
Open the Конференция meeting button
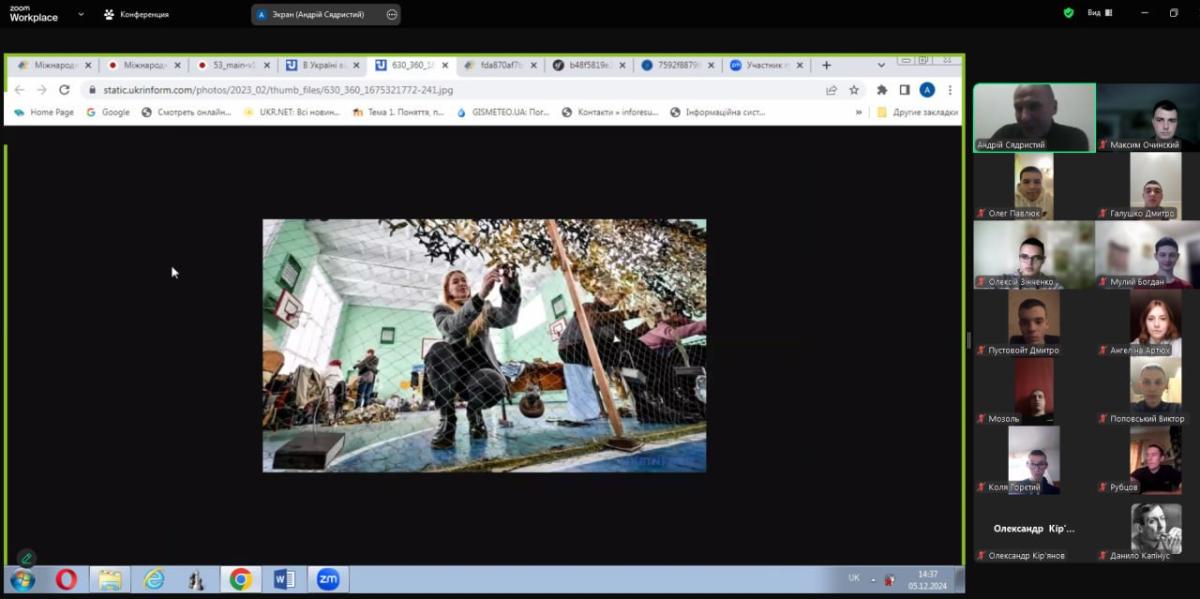pos(136,14)
